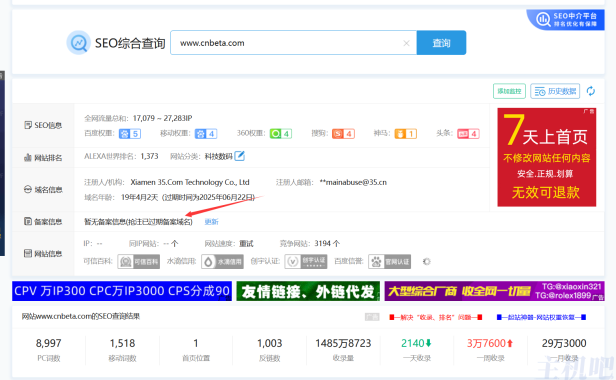Click the Baidu 官网认证 badge
Image resolution: width=616 pixels, height=380 pixels.
[x=390, y=262]
